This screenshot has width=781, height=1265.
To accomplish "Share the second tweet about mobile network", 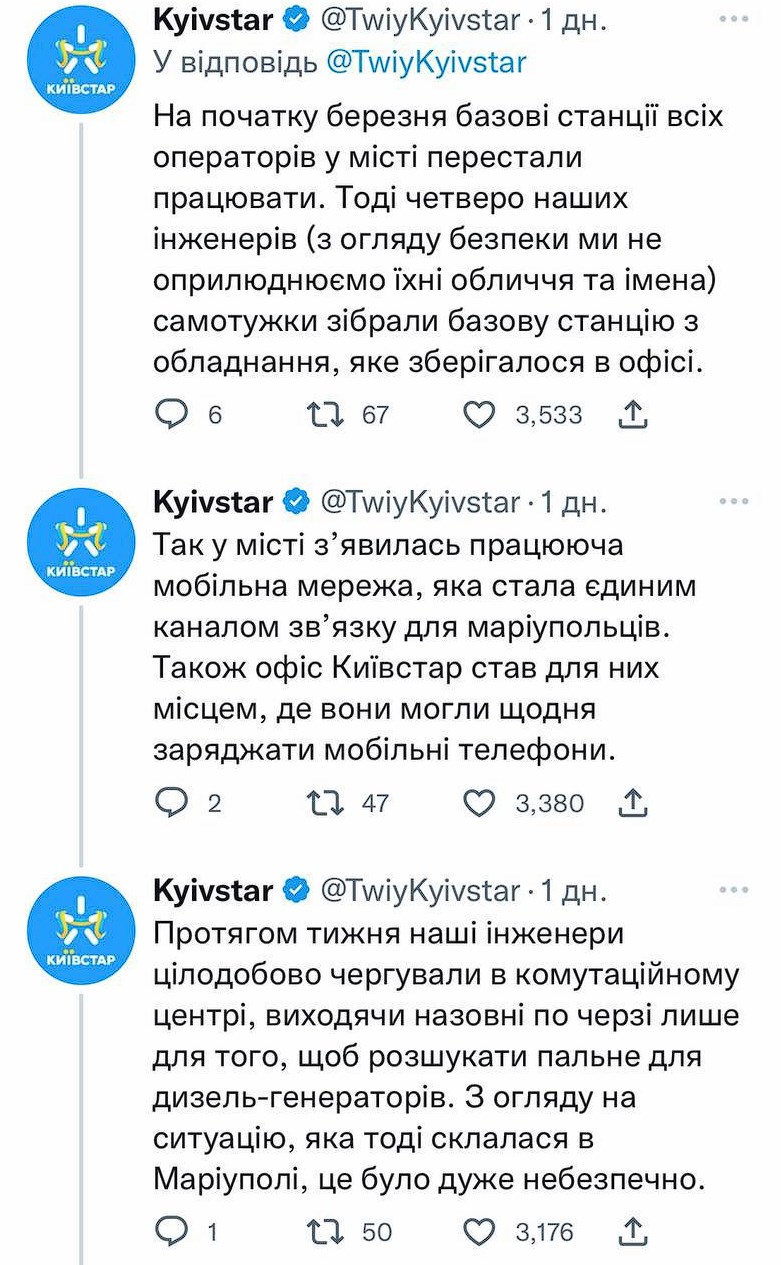I will pos(634,802).
